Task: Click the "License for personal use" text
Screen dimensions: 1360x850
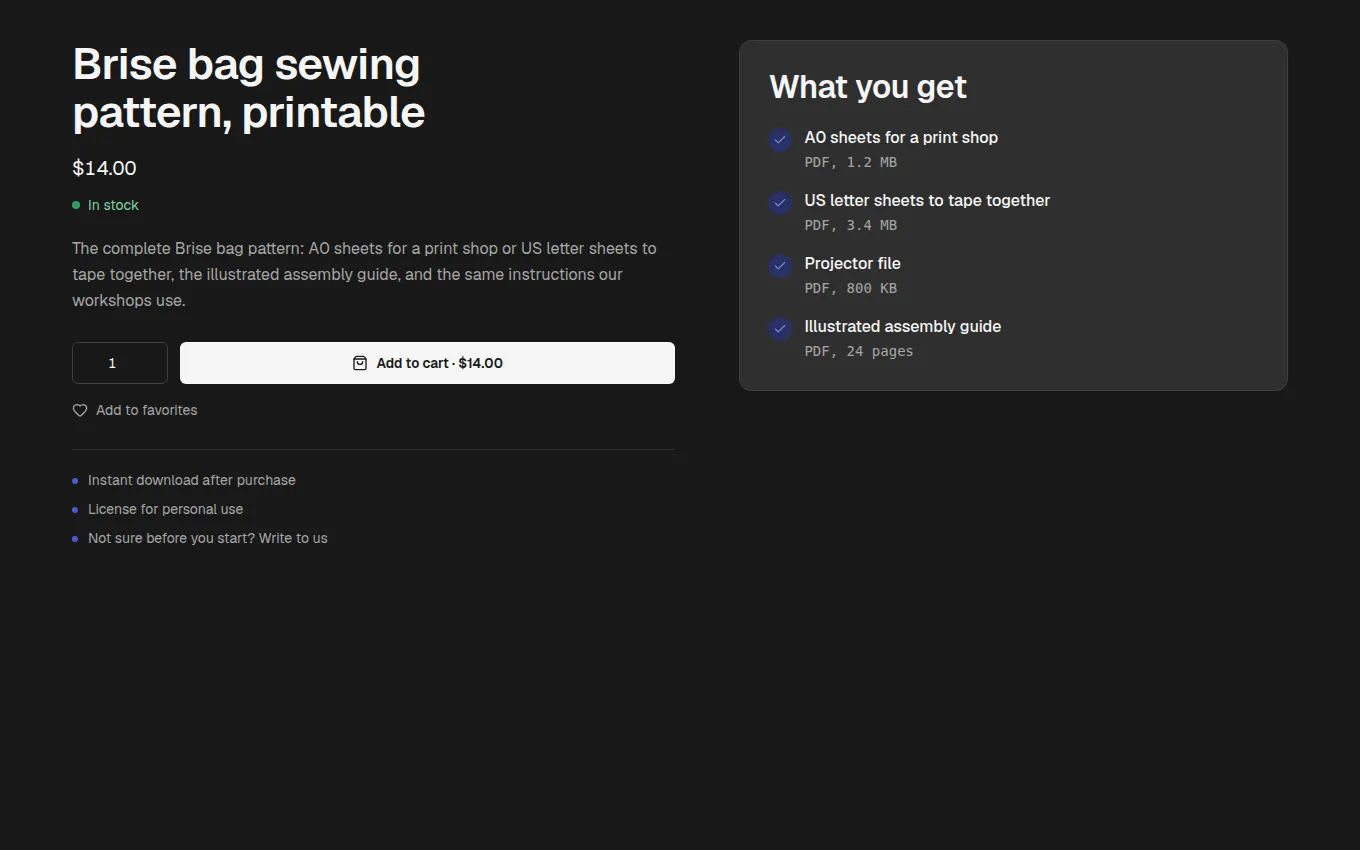Action: point(166,509)
